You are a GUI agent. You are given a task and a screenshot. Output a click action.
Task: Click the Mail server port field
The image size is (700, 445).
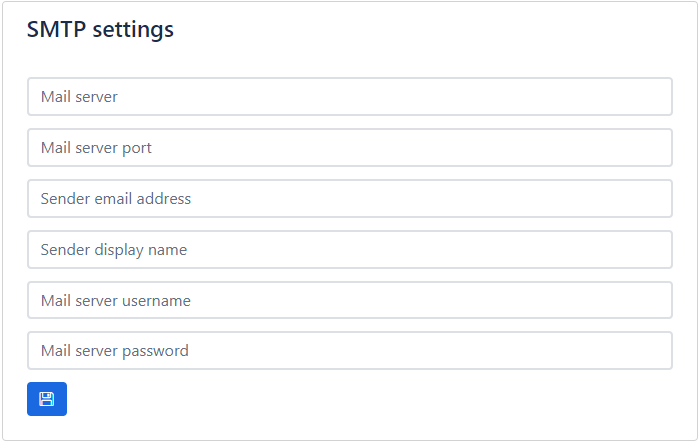pos(349,148)
